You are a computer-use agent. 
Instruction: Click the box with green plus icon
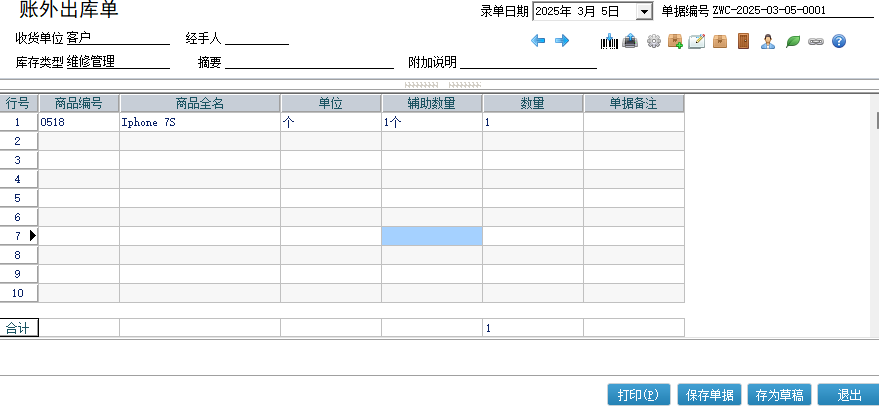click(675, 41)
